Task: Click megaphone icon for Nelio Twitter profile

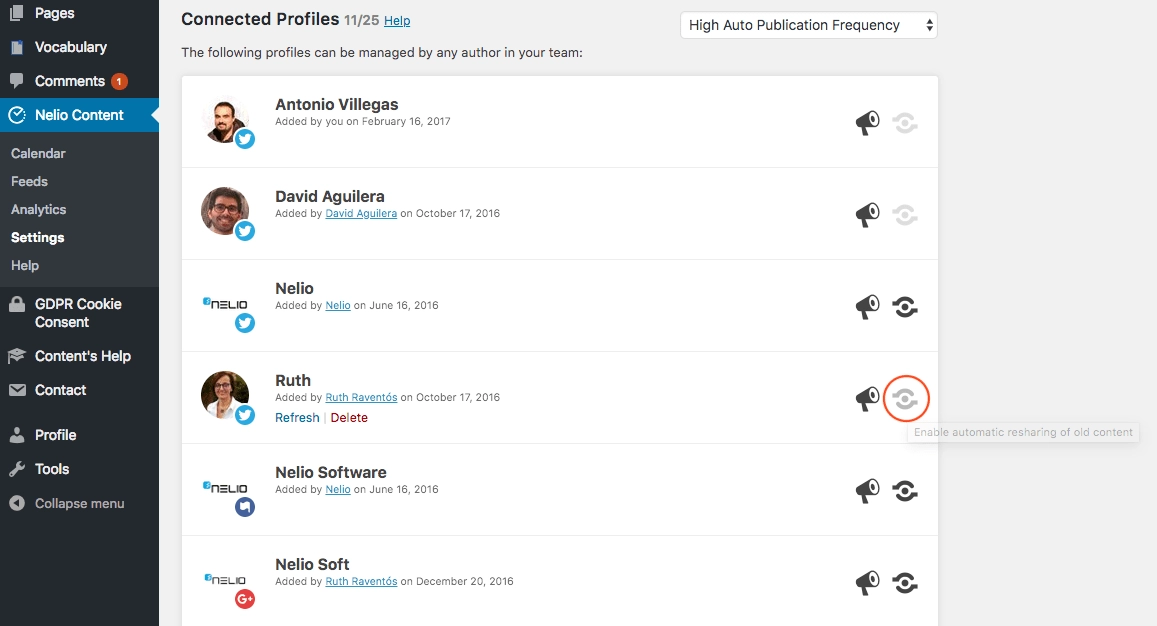Action: click(867, 307)
